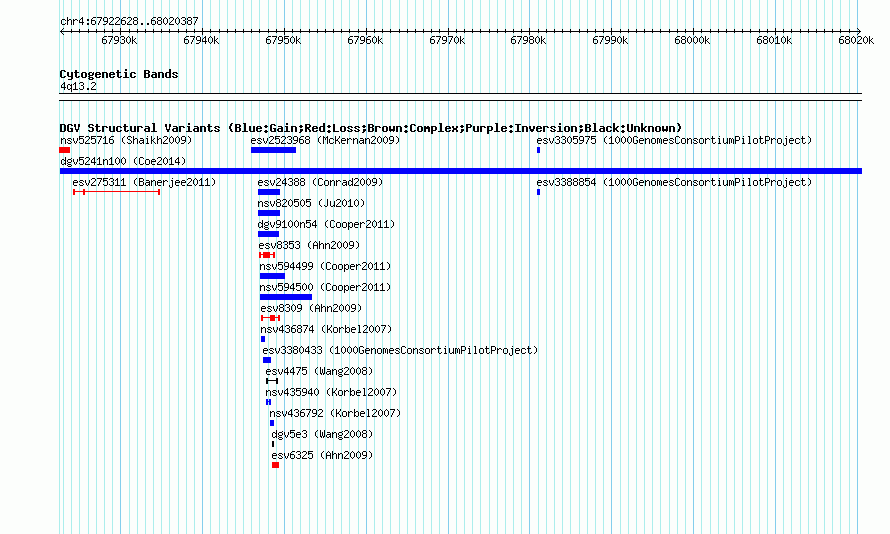This screenshot has height=534, width=890.
Task: Click the 67930k ruler position
Action: pos(119,40)
